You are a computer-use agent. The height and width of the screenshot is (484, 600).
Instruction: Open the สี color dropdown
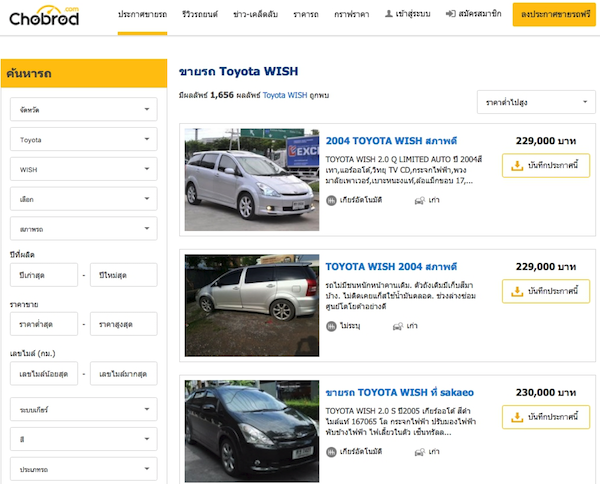84,439
